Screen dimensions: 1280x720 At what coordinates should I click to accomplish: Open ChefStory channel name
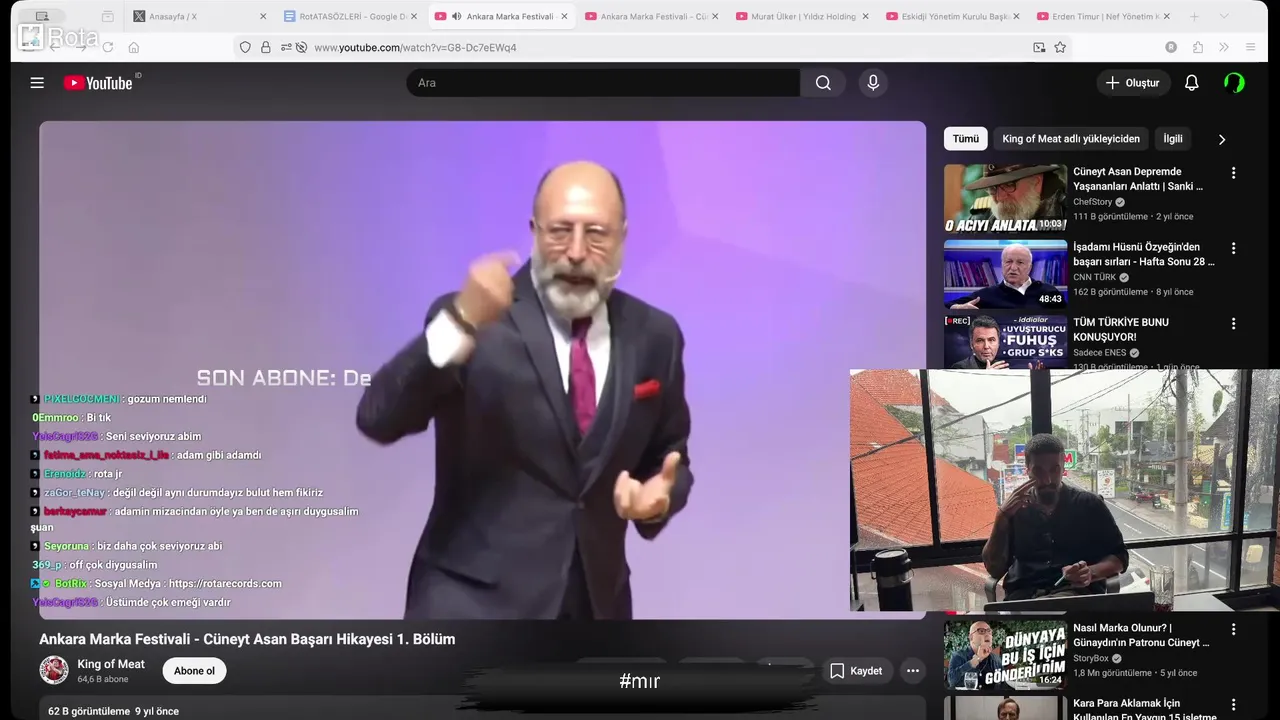(1092, 202)
